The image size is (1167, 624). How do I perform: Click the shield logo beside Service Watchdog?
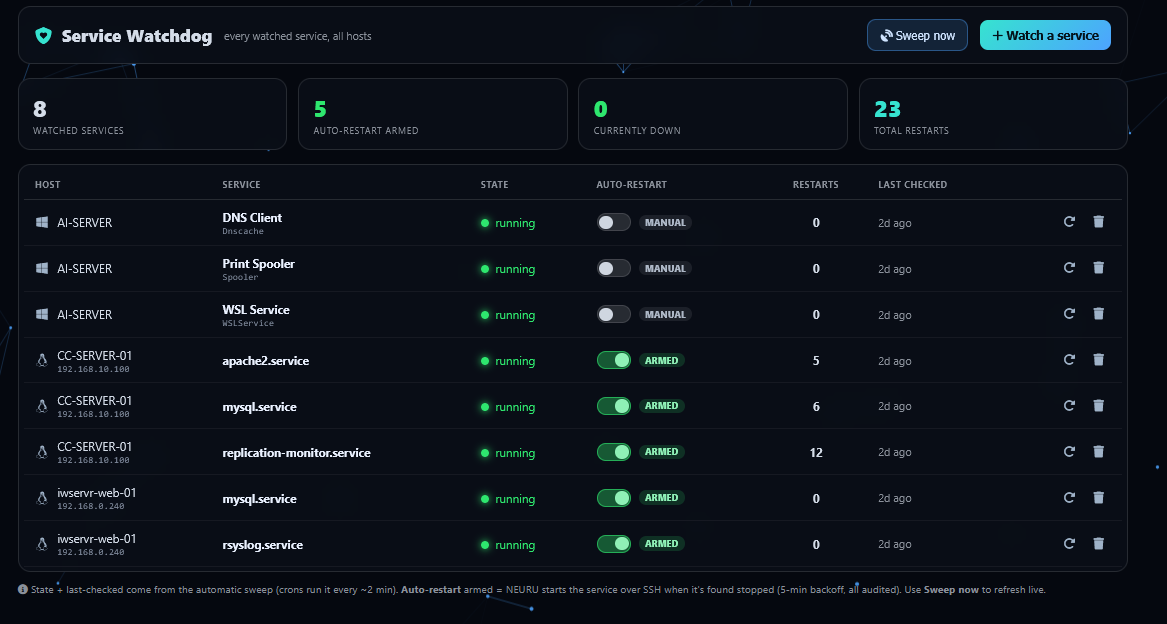click(x=43, y=36)
